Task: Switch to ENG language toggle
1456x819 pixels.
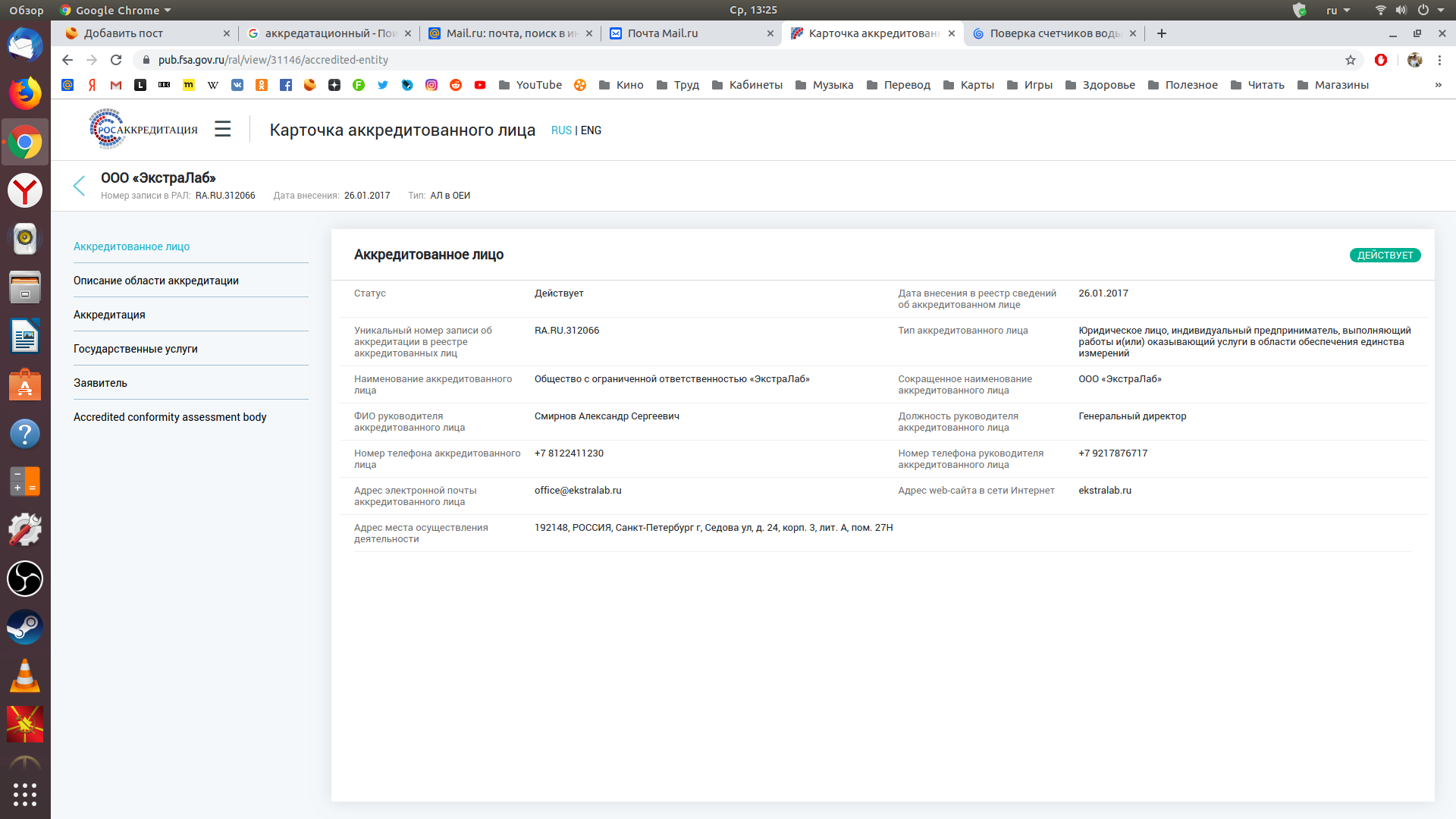Action: (x=590, y=130)
